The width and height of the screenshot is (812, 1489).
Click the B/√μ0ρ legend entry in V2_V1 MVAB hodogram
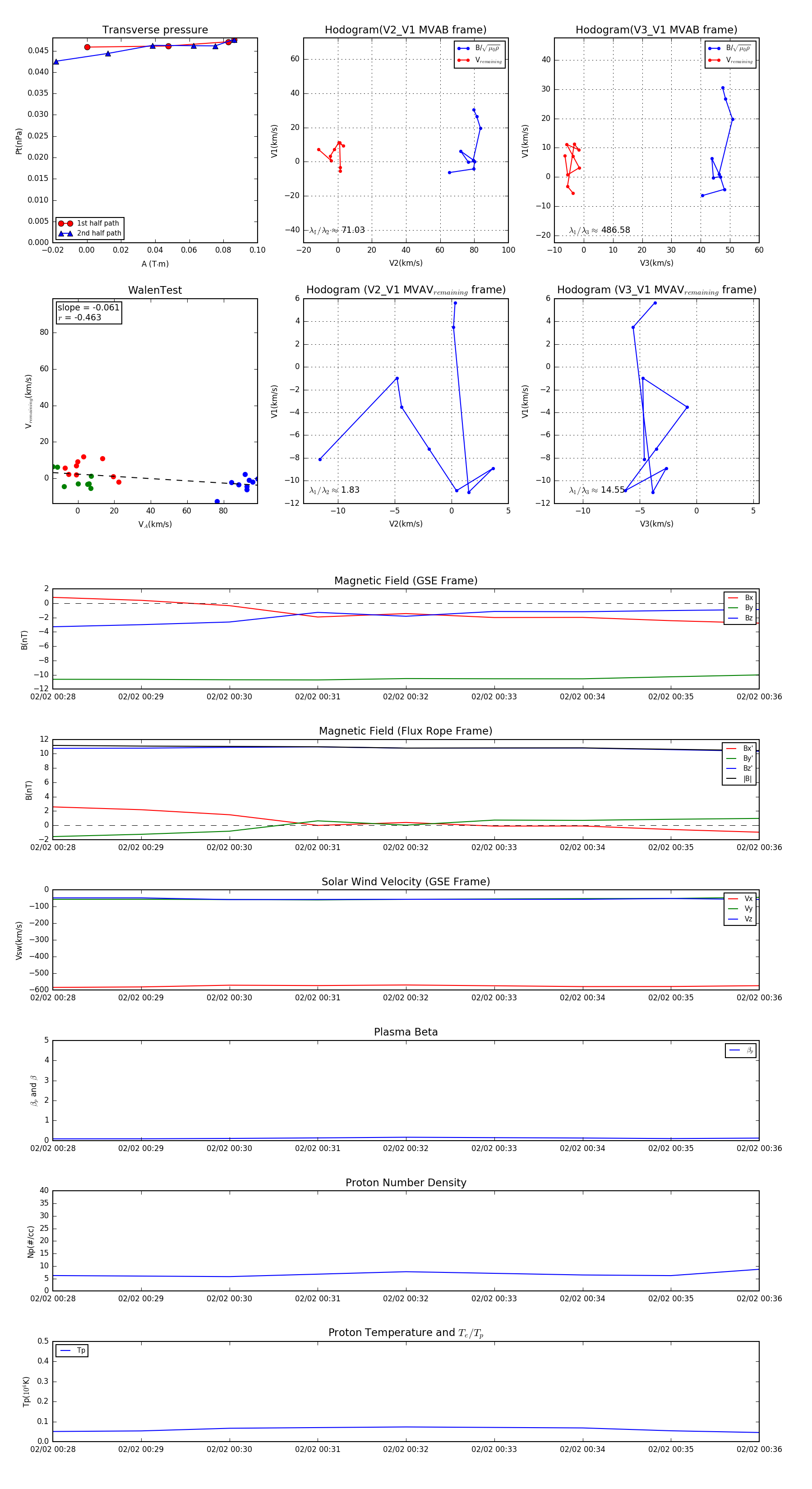479,49
